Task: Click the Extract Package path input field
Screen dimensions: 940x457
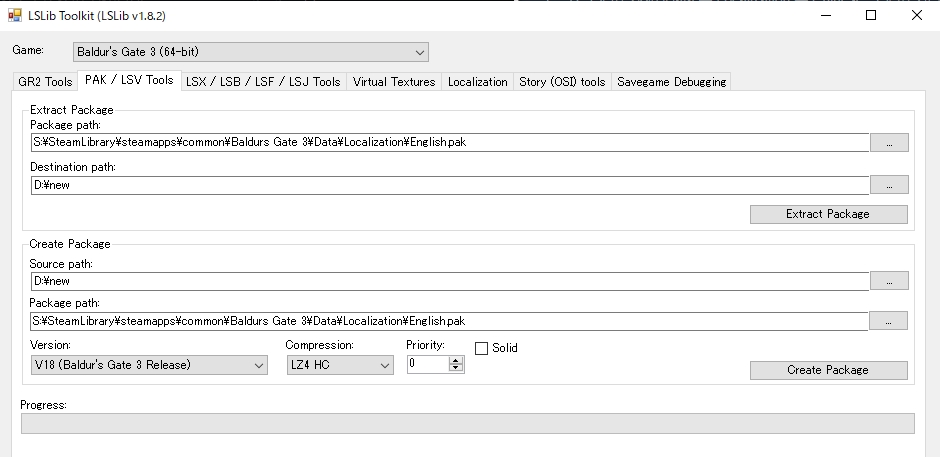Action: pos(450,143)
